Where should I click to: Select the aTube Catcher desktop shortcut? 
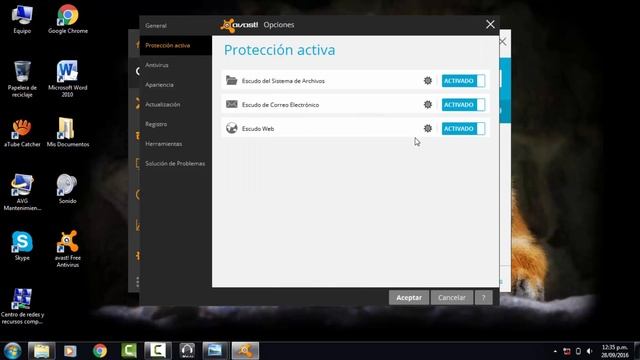tap(22, 133)
